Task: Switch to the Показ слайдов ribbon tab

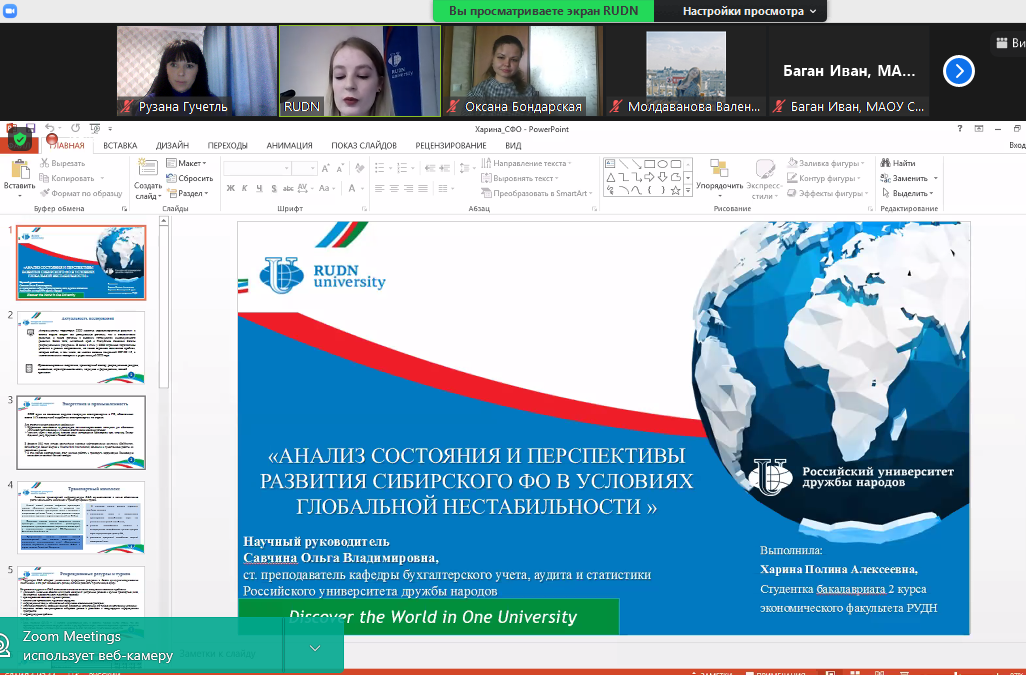Action: tap(364, 145)
